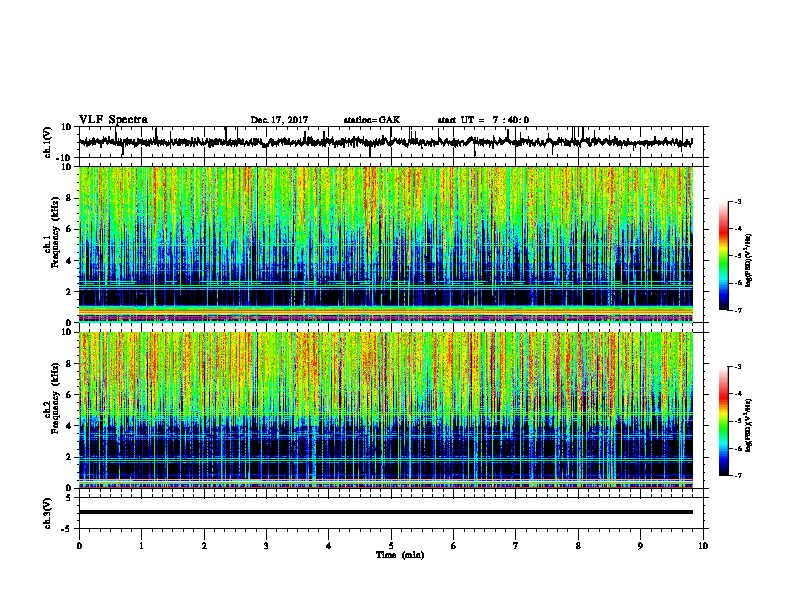Click inside the ch.2 spectrogram panel
The width and height of the screenshot is (792, 612).
tap(385, 410)
